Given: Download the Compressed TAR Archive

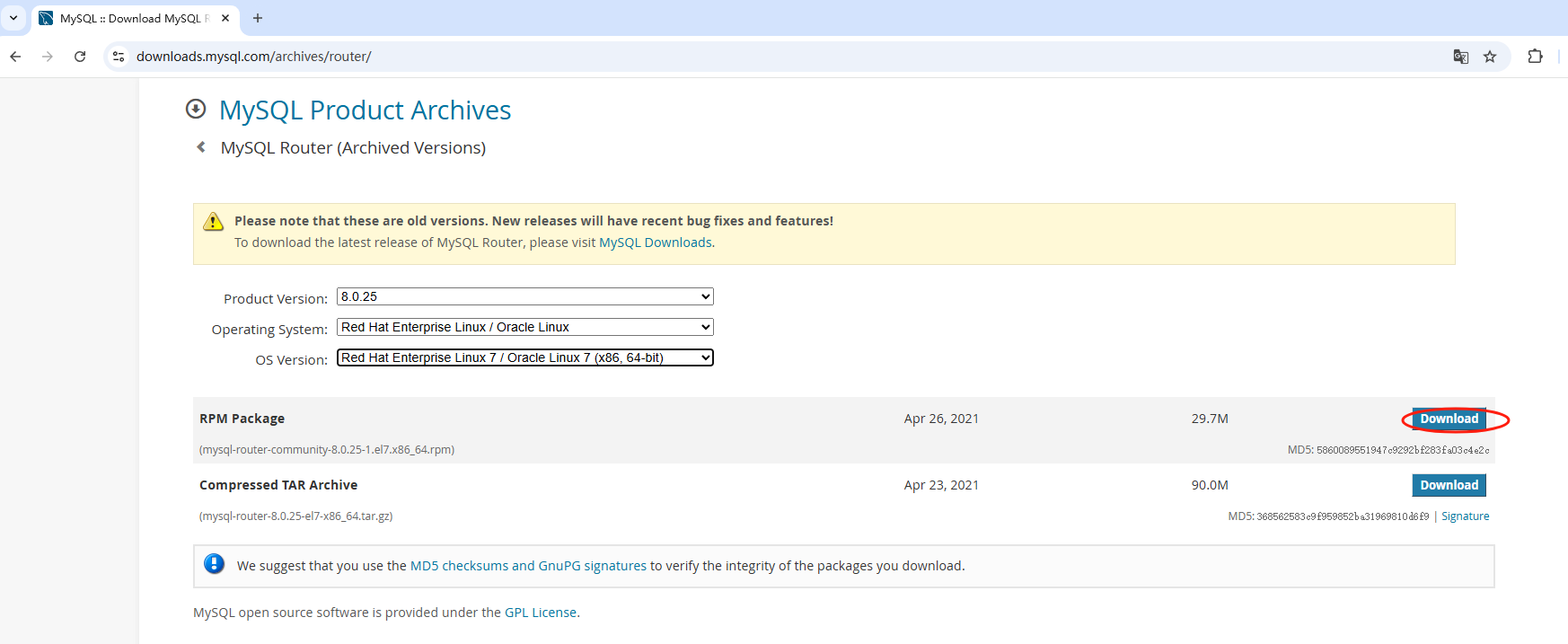Looking at the screenshot, I should tap(1449, 485).
